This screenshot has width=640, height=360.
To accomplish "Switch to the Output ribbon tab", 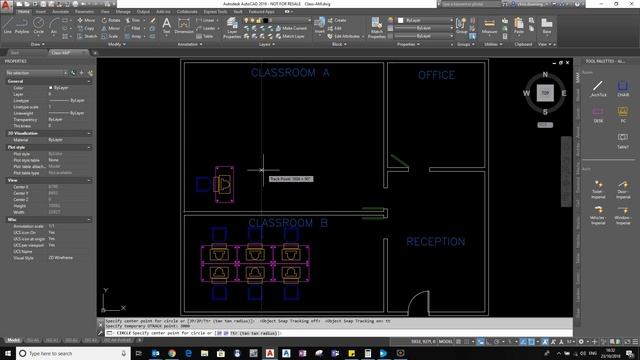I will [143, 12].
